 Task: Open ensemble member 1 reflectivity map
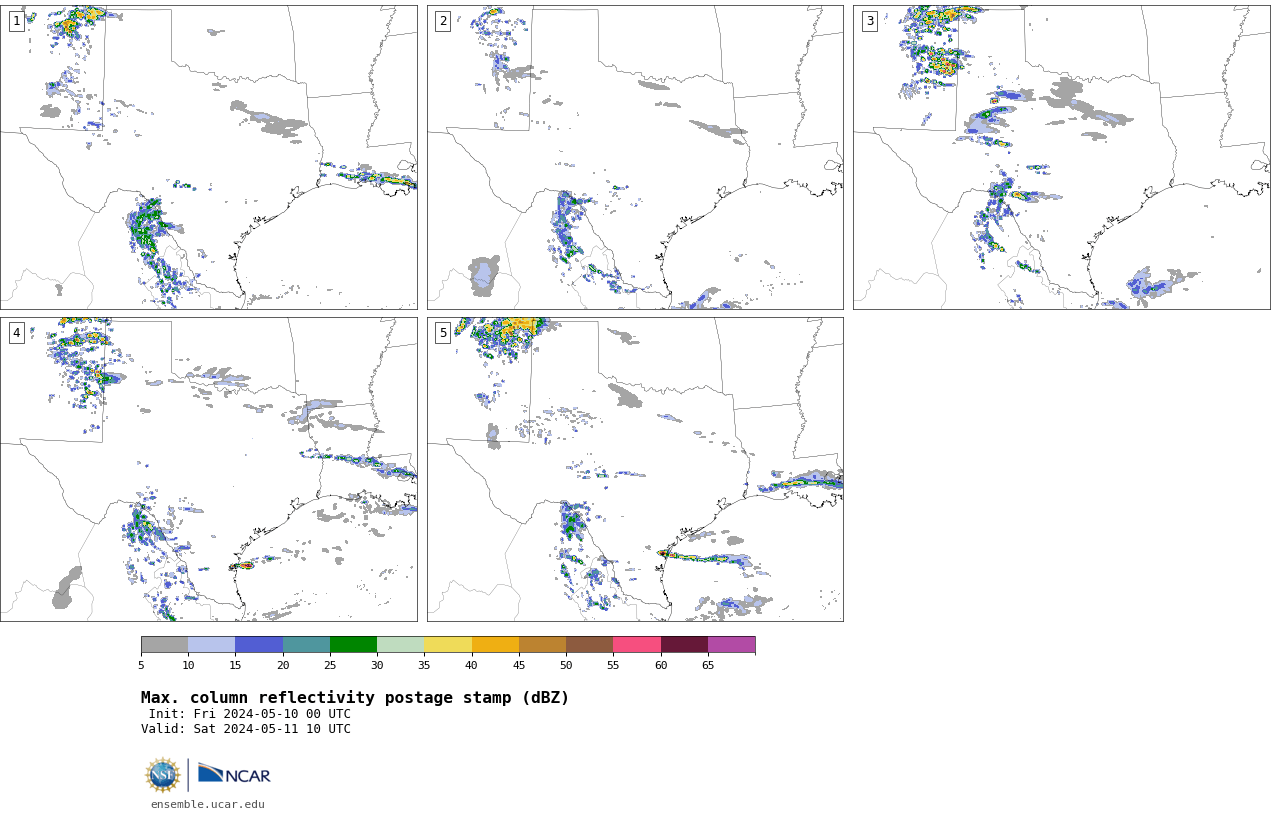coord(208,157)
